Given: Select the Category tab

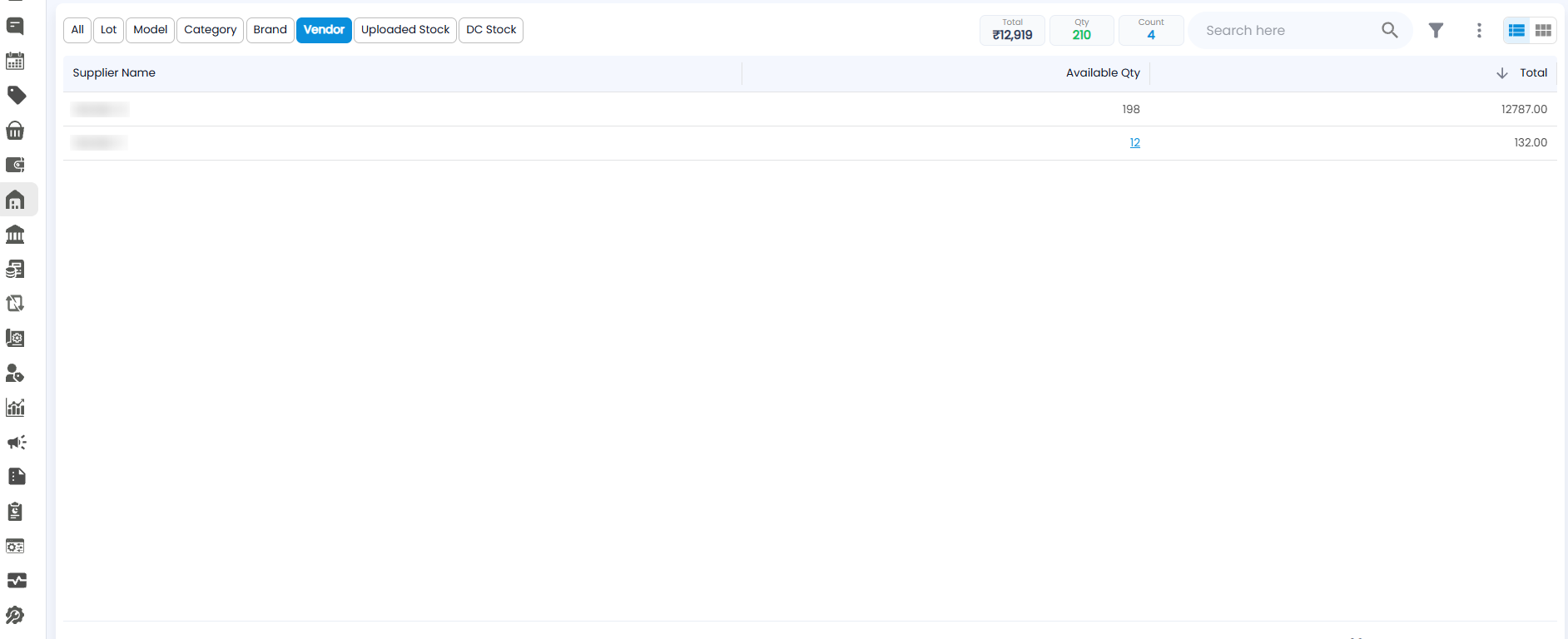Looking at the screenshot, I should coord(211,30).
